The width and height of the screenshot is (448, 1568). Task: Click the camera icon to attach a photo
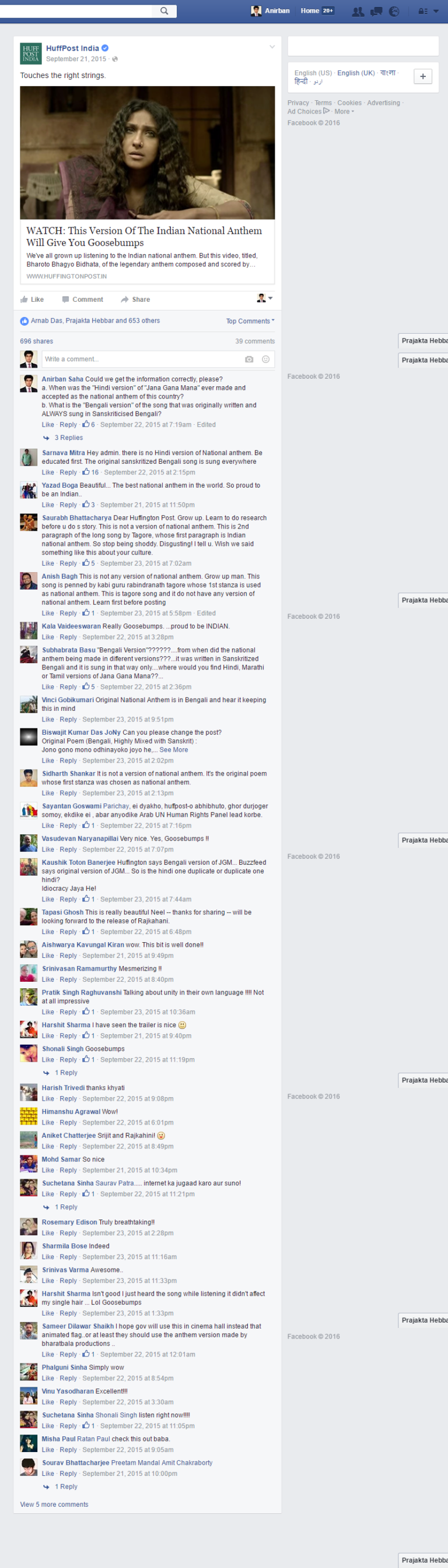click(249, 359)
